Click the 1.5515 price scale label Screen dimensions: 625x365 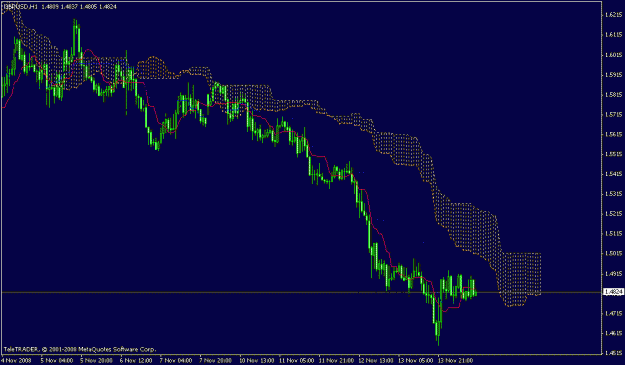point(613,154)
